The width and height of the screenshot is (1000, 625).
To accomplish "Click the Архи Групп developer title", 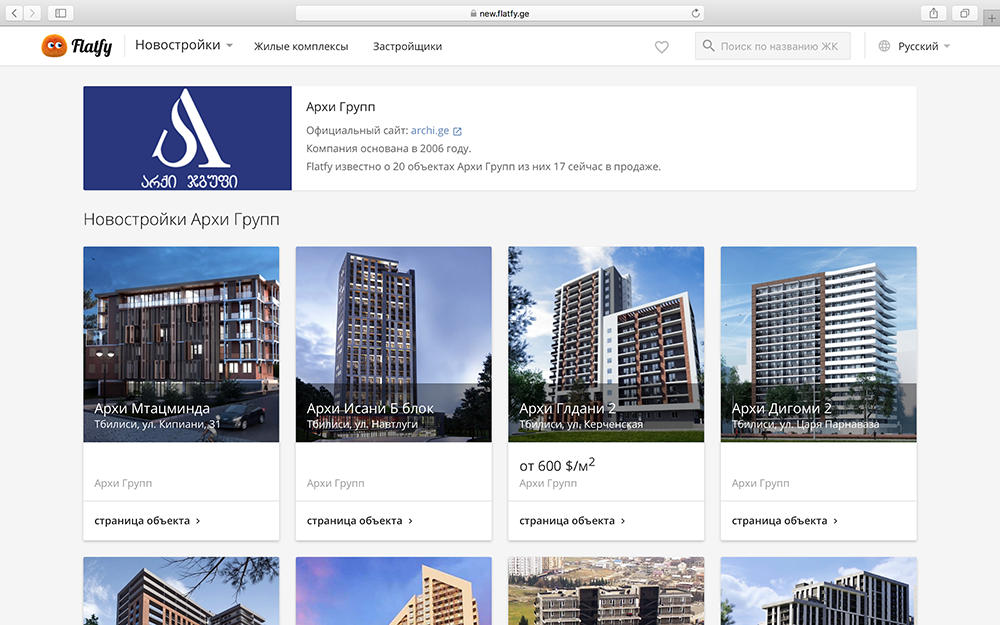I will tap(341, 107).
